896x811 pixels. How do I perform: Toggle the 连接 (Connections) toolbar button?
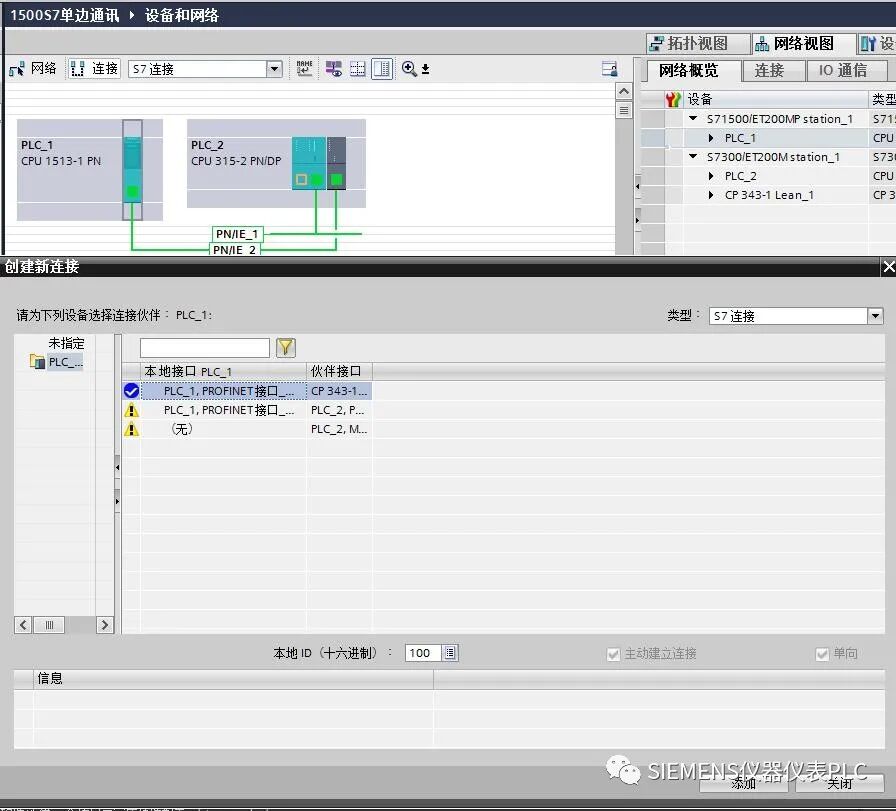[94, 69]
